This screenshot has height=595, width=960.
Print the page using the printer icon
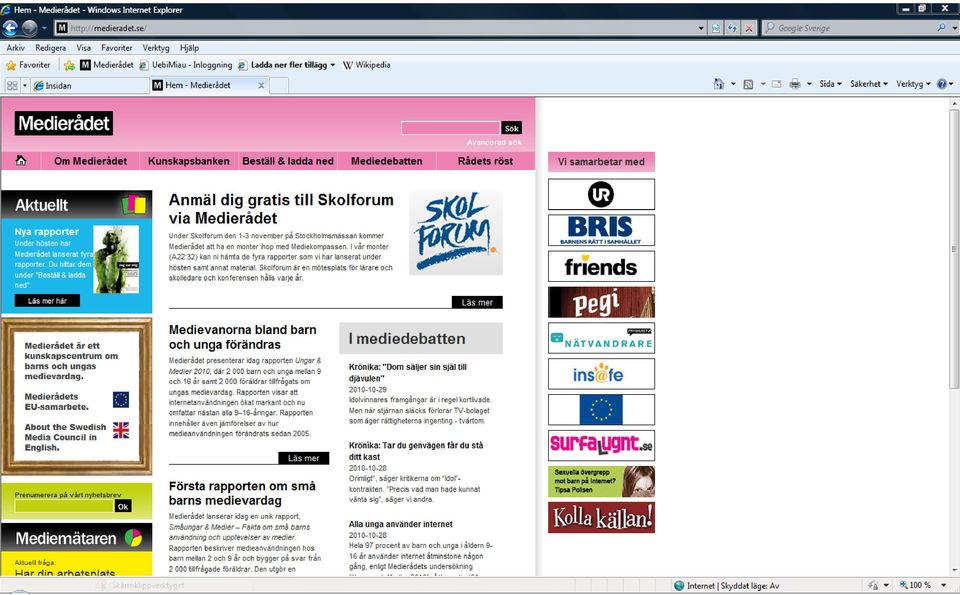tap(795, 84)
